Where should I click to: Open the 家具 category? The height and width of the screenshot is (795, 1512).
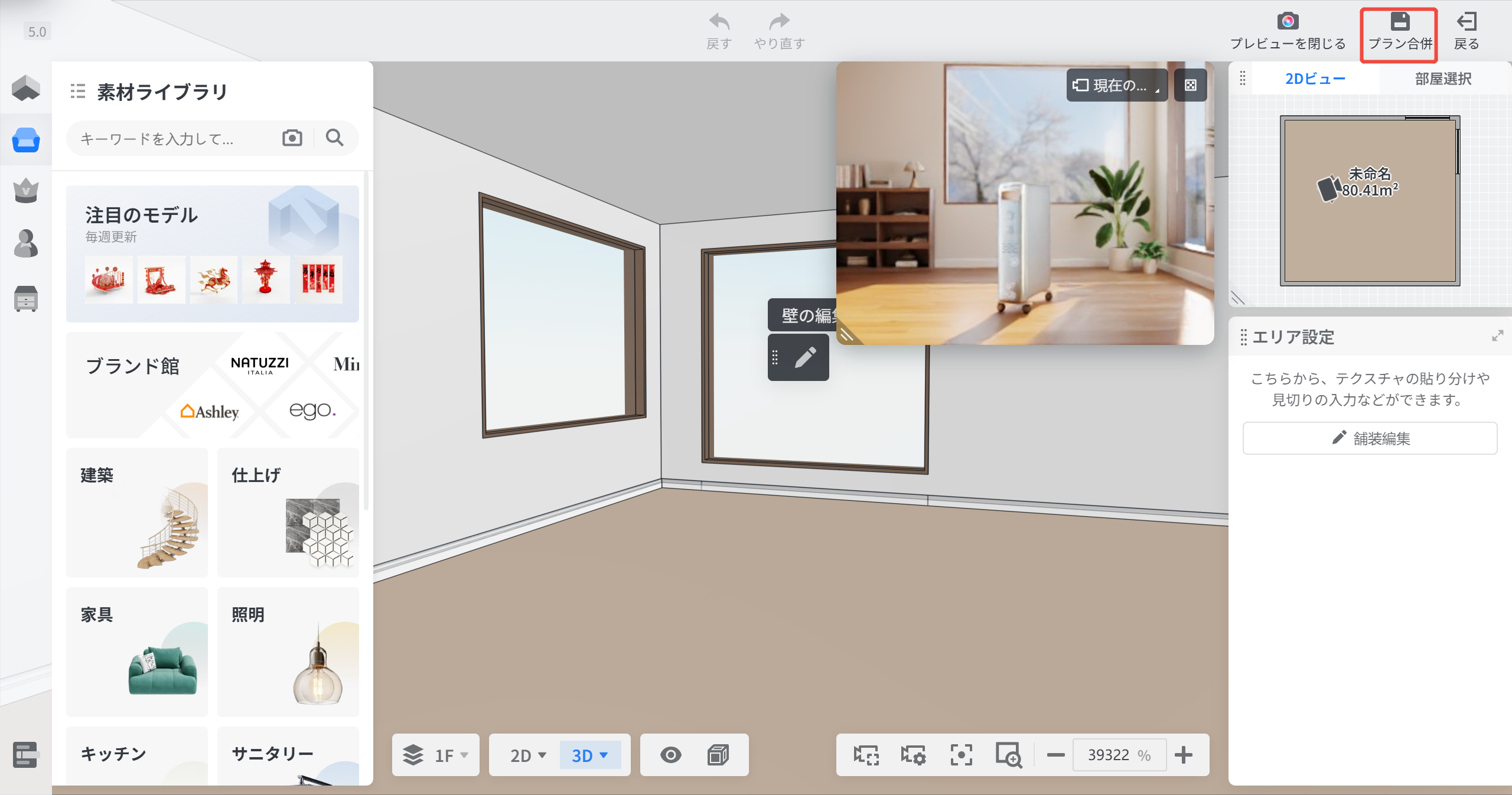click(137, 652)
